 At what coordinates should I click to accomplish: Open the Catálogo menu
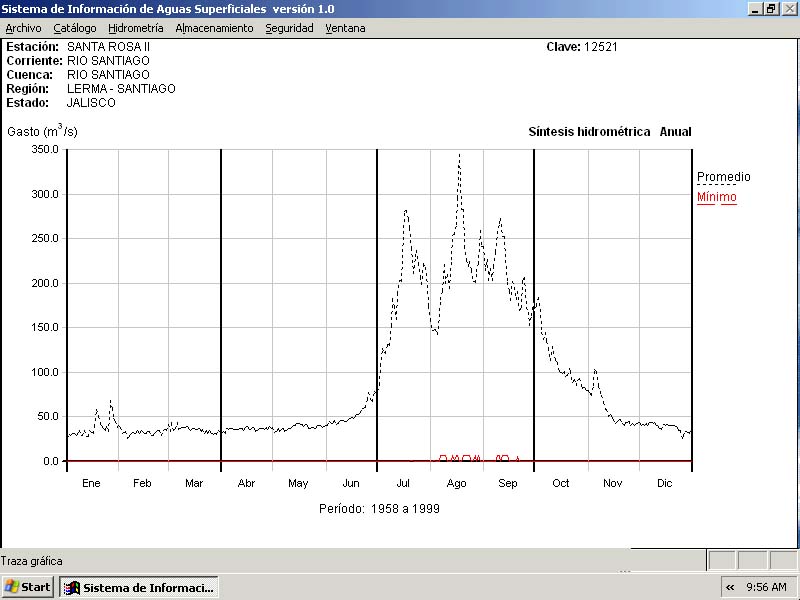(75, 28)
